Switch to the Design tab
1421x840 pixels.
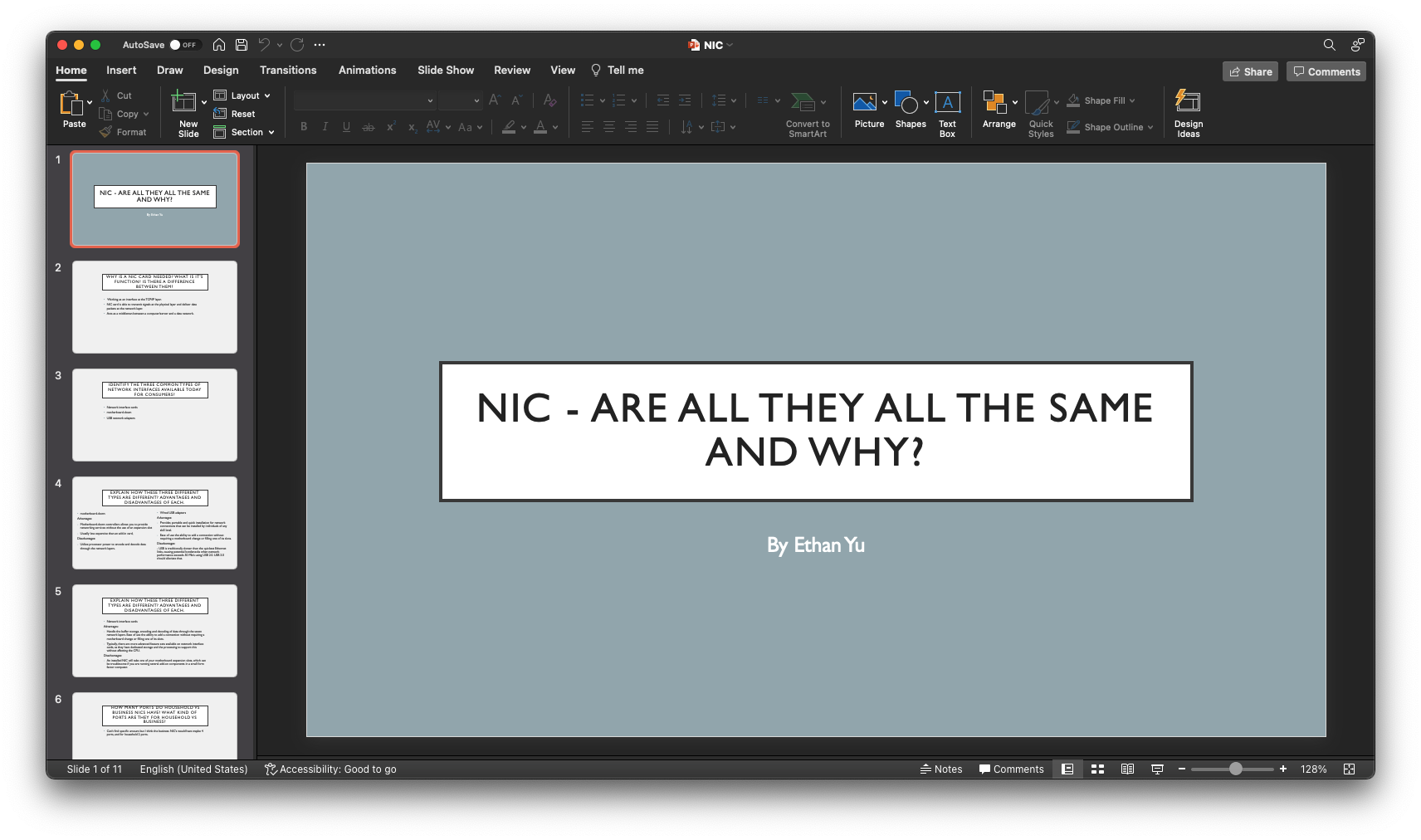coord(221,71)
